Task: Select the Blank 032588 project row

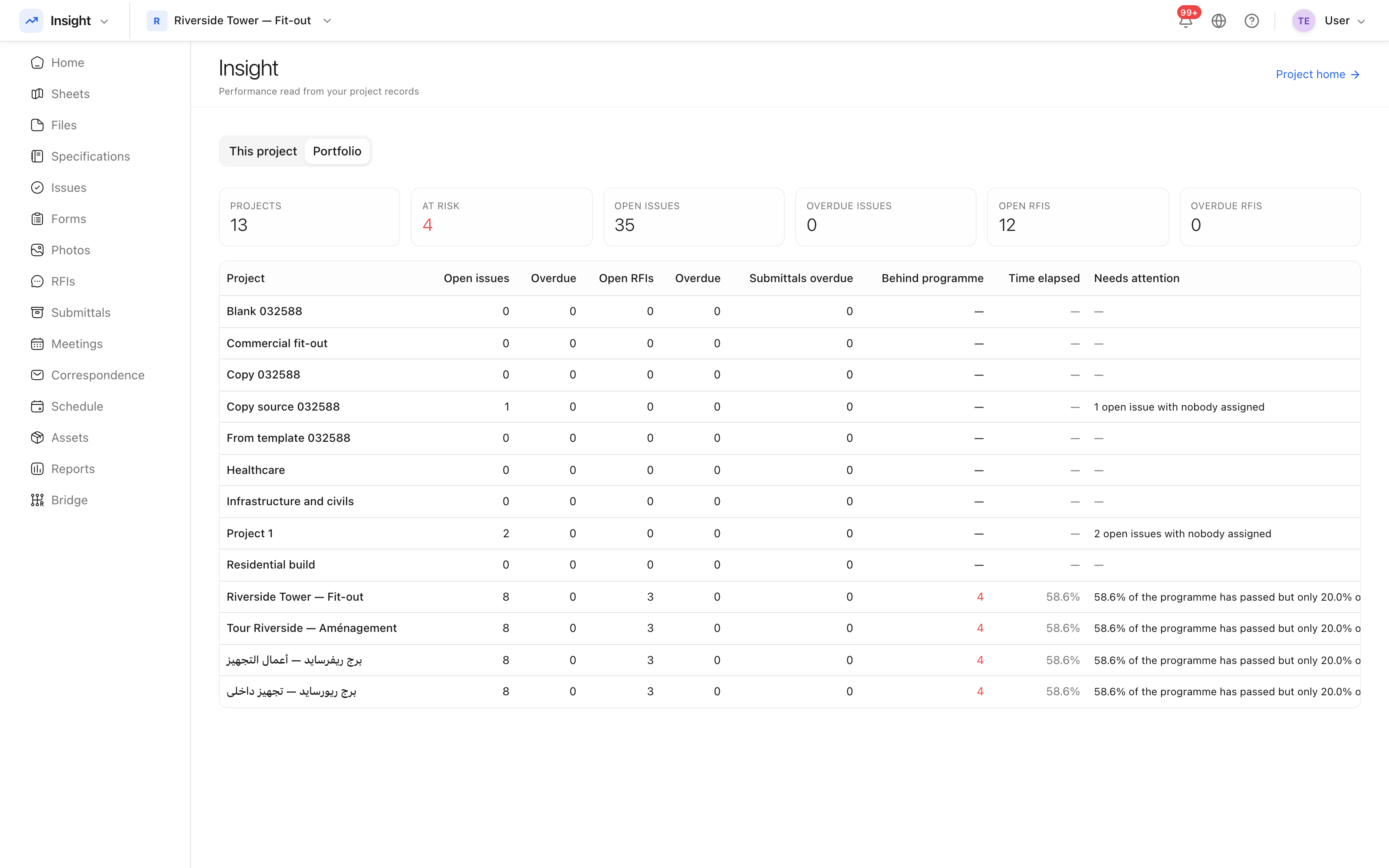Action: [790, 311]
